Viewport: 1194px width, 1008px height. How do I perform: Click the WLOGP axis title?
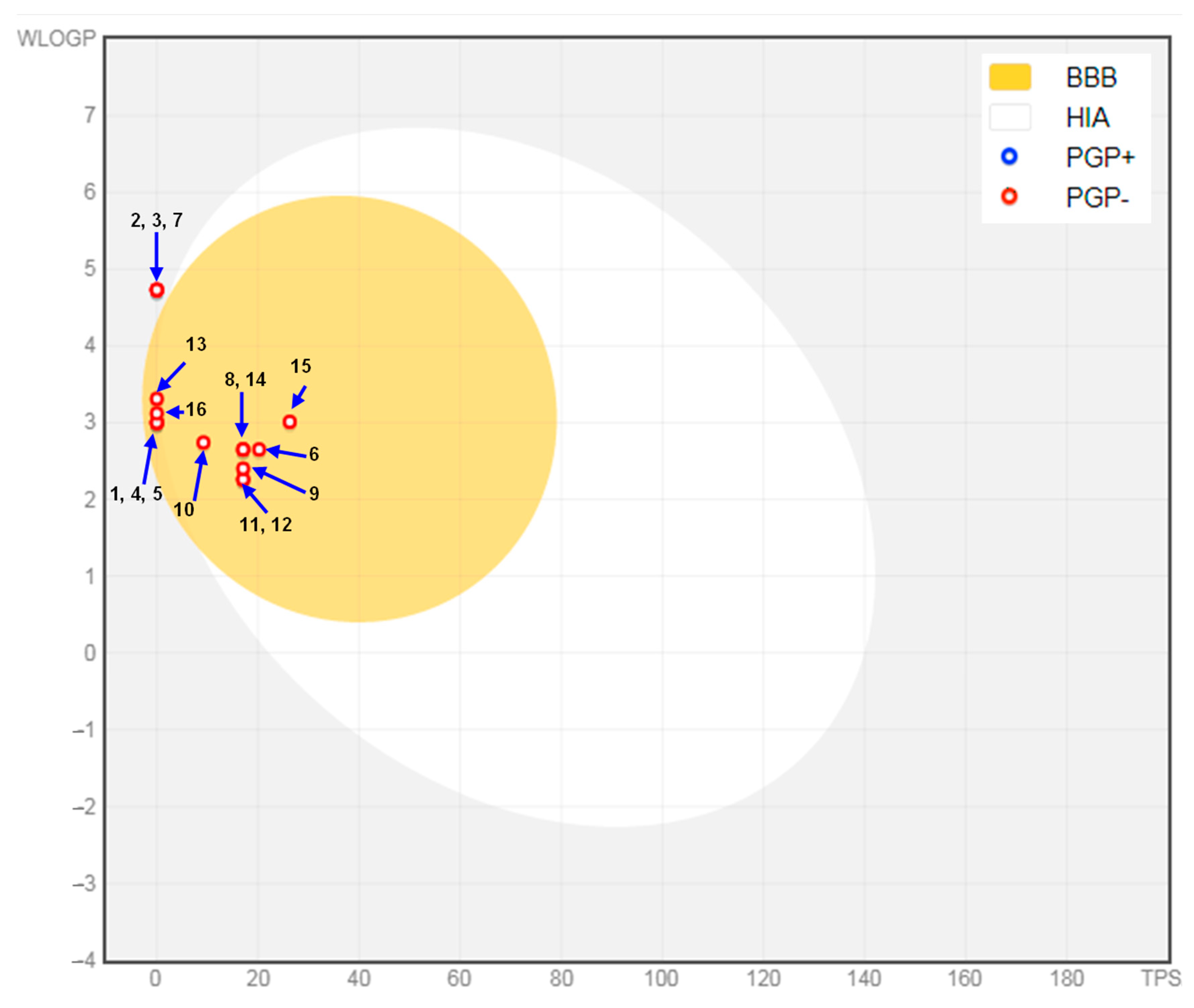coord(56,38)
